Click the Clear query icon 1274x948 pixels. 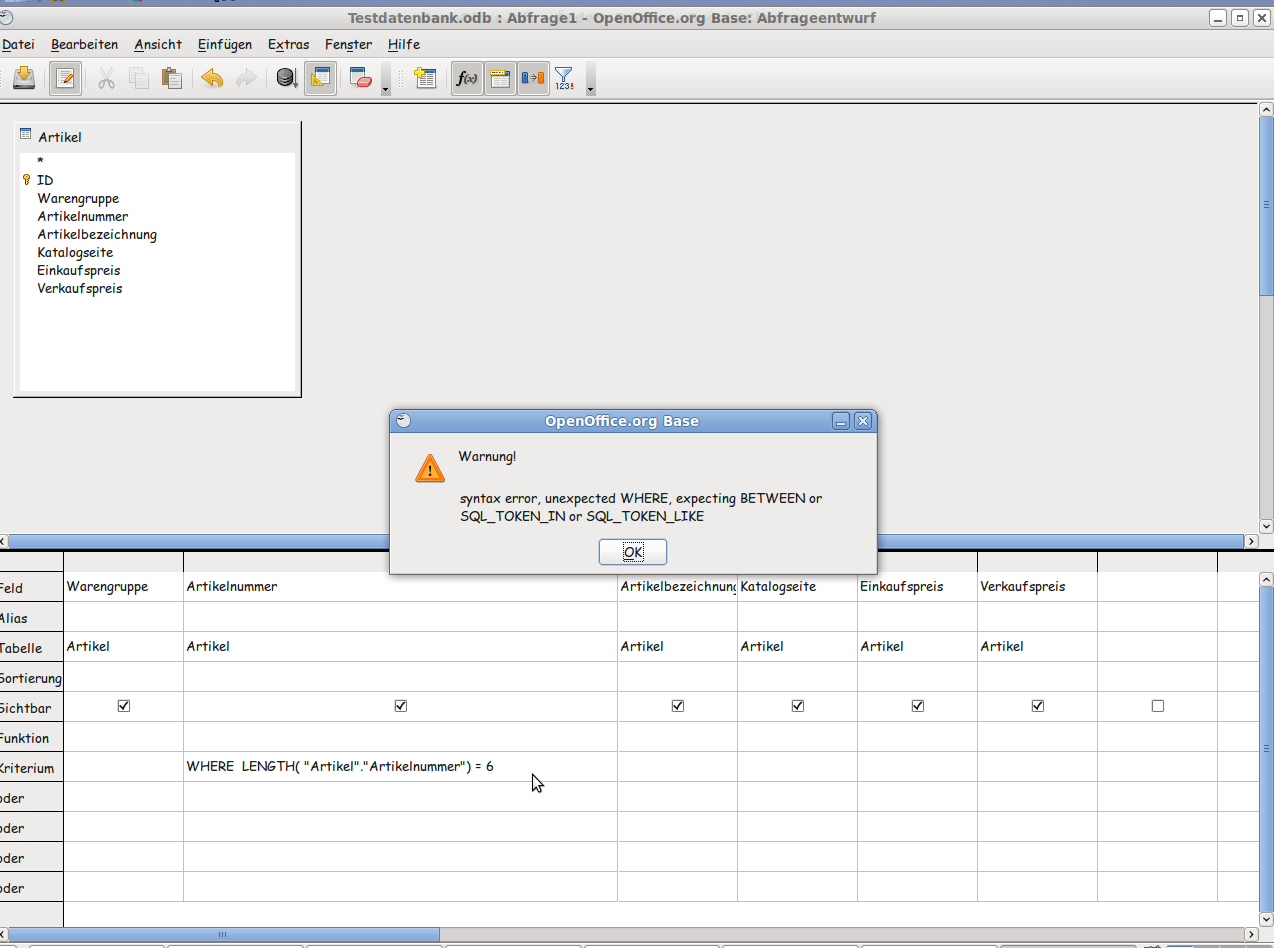360,78
